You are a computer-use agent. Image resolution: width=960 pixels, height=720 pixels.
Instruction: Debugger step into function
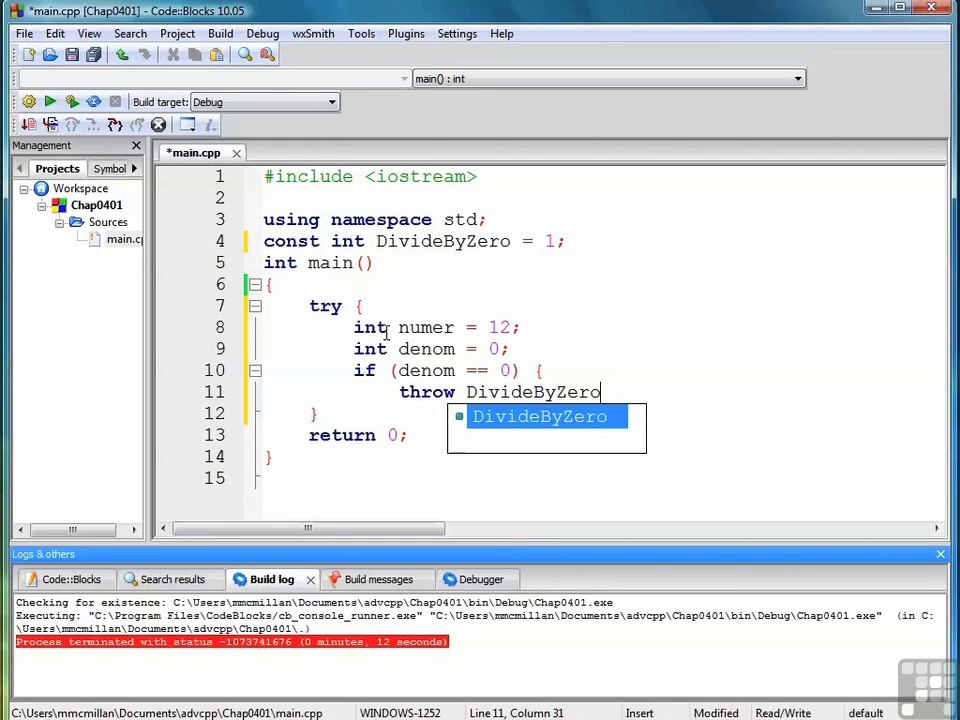(x=115, y=125)
